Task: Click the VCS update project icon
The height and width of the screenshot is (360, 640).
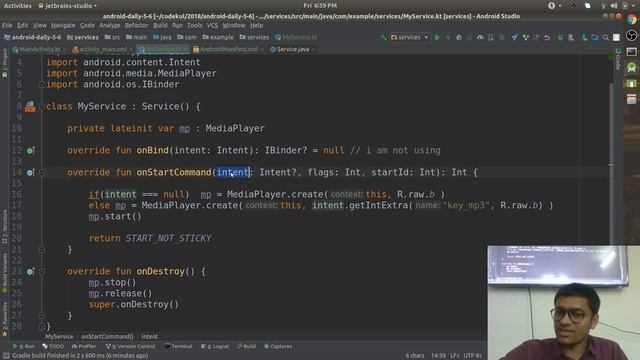Action: (x=515, y=37)
